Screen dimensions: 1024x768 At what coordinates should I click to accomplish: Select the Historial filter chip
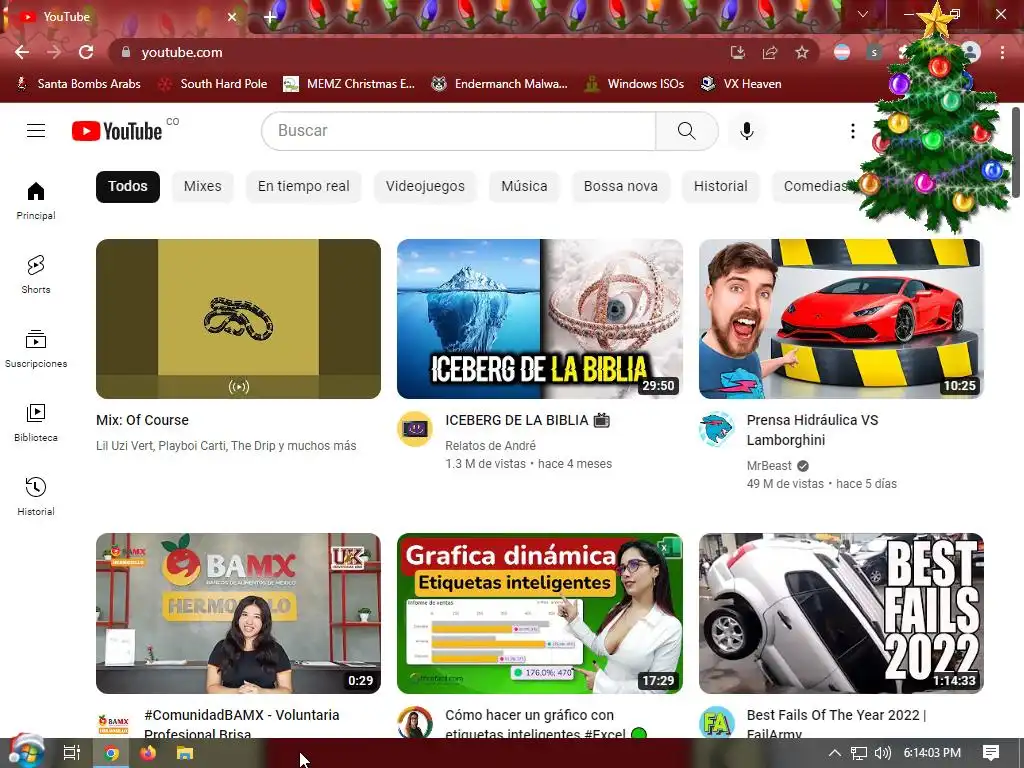[720, 187]
